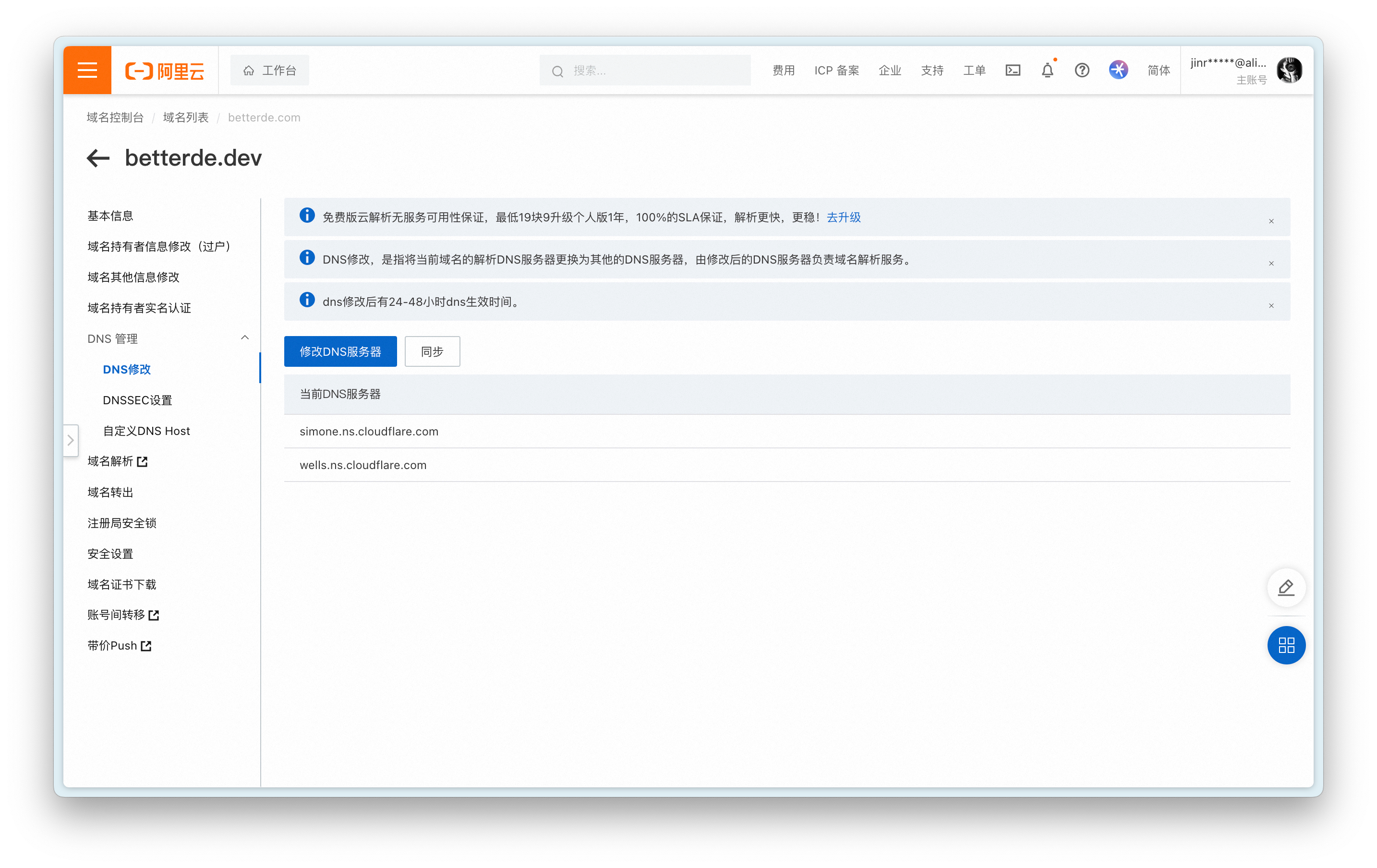Open the ICP 备案 menu

(x=836, y=70)
